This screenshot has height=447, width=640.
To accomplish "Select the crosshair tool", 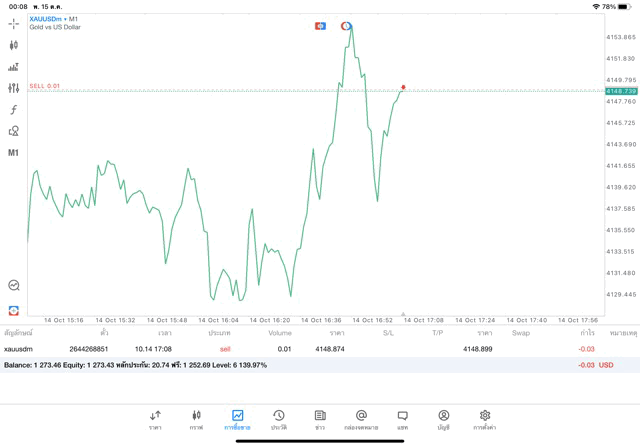I will pos(14,23).
